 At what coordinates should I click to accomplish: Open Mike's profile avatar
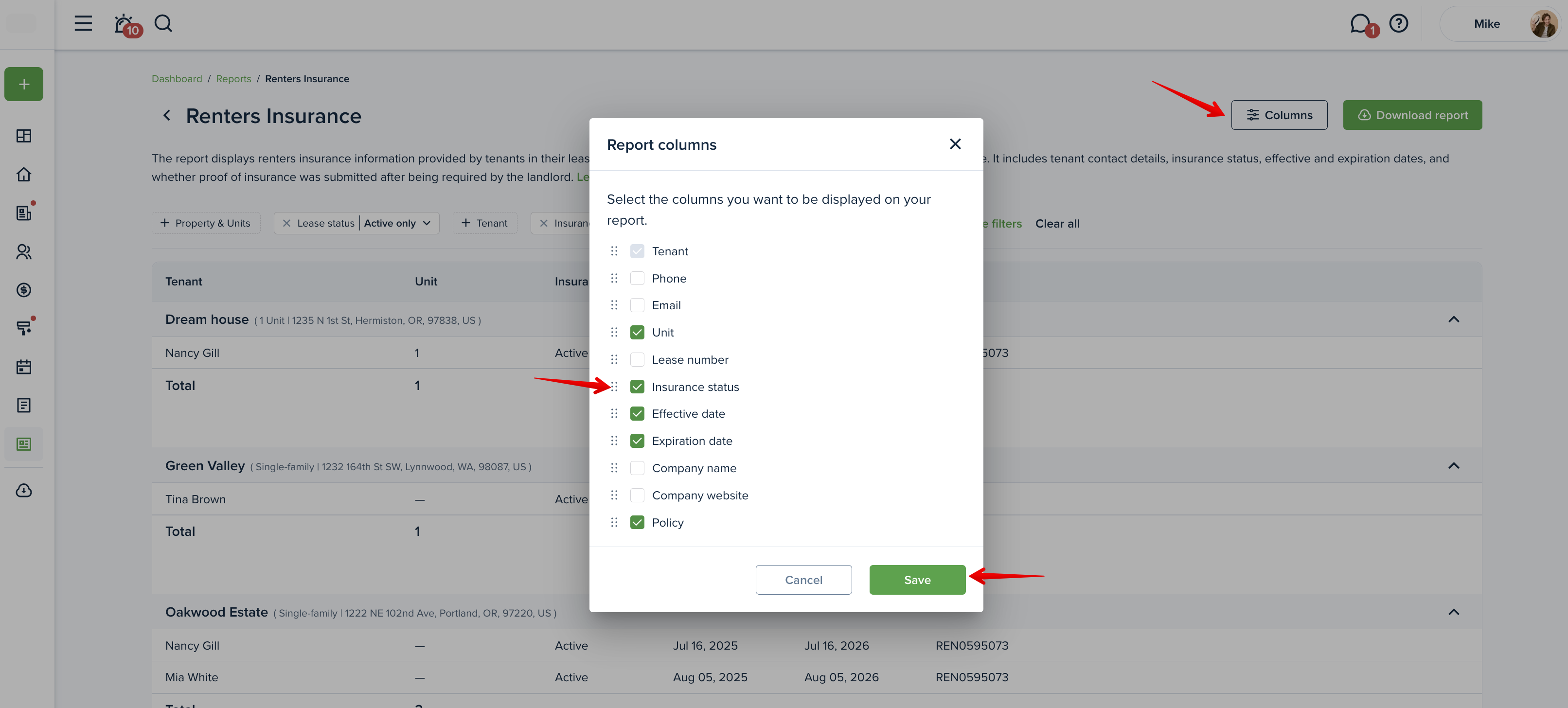[1543, 24]
